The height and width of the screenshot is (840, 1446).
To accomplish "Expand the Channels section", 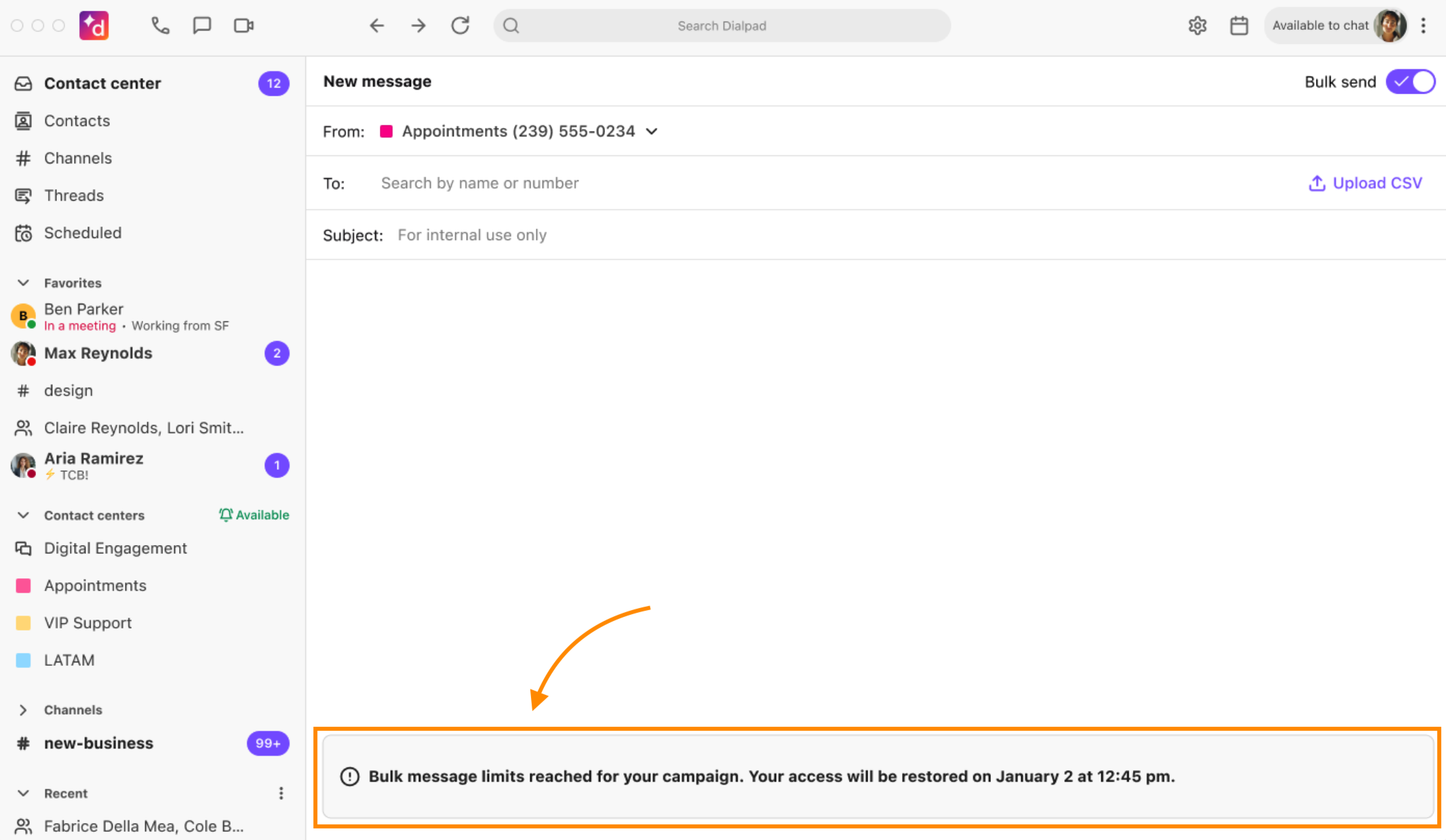I will click(24, 710).
